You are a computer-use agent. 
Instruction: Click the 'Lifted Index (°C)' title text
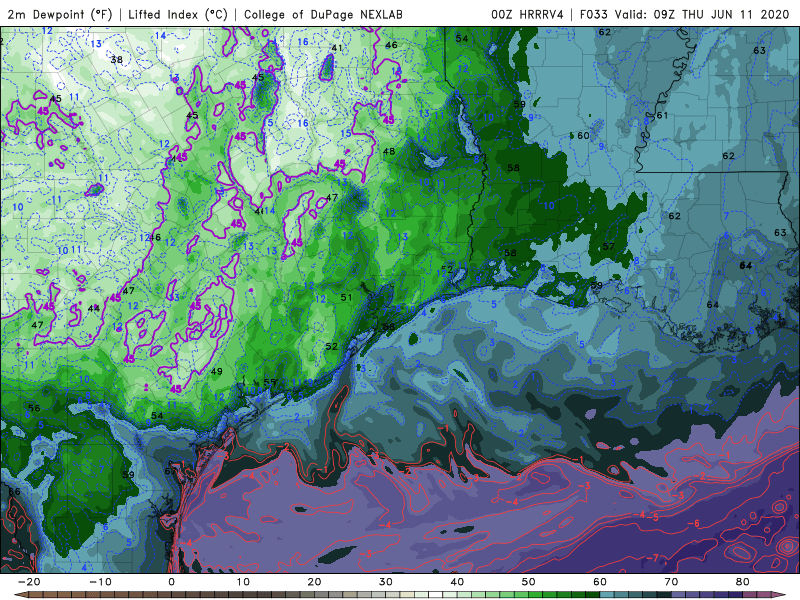178,15
